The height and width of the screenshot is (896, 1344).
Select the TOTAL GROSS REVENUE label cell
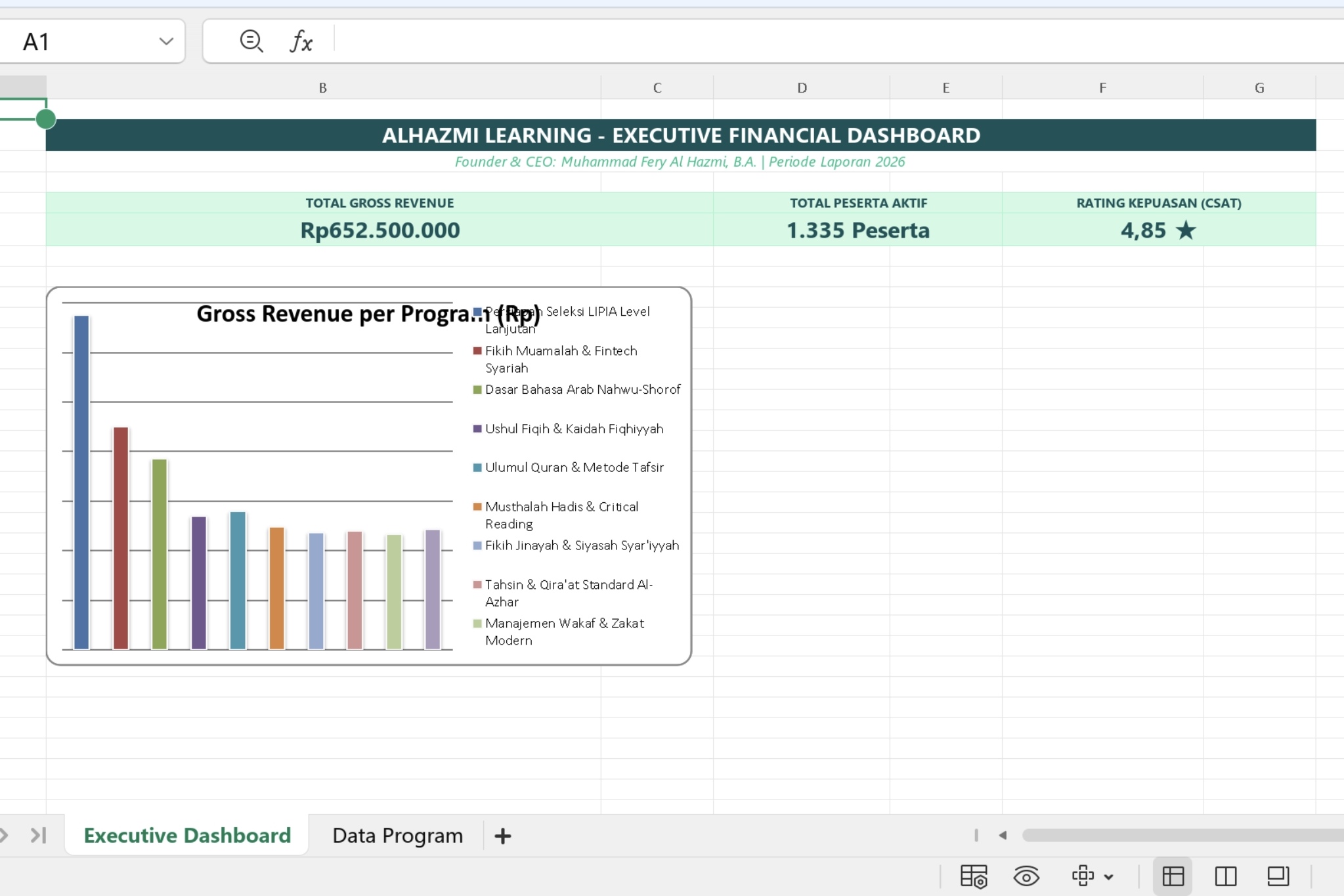point(379,203)
